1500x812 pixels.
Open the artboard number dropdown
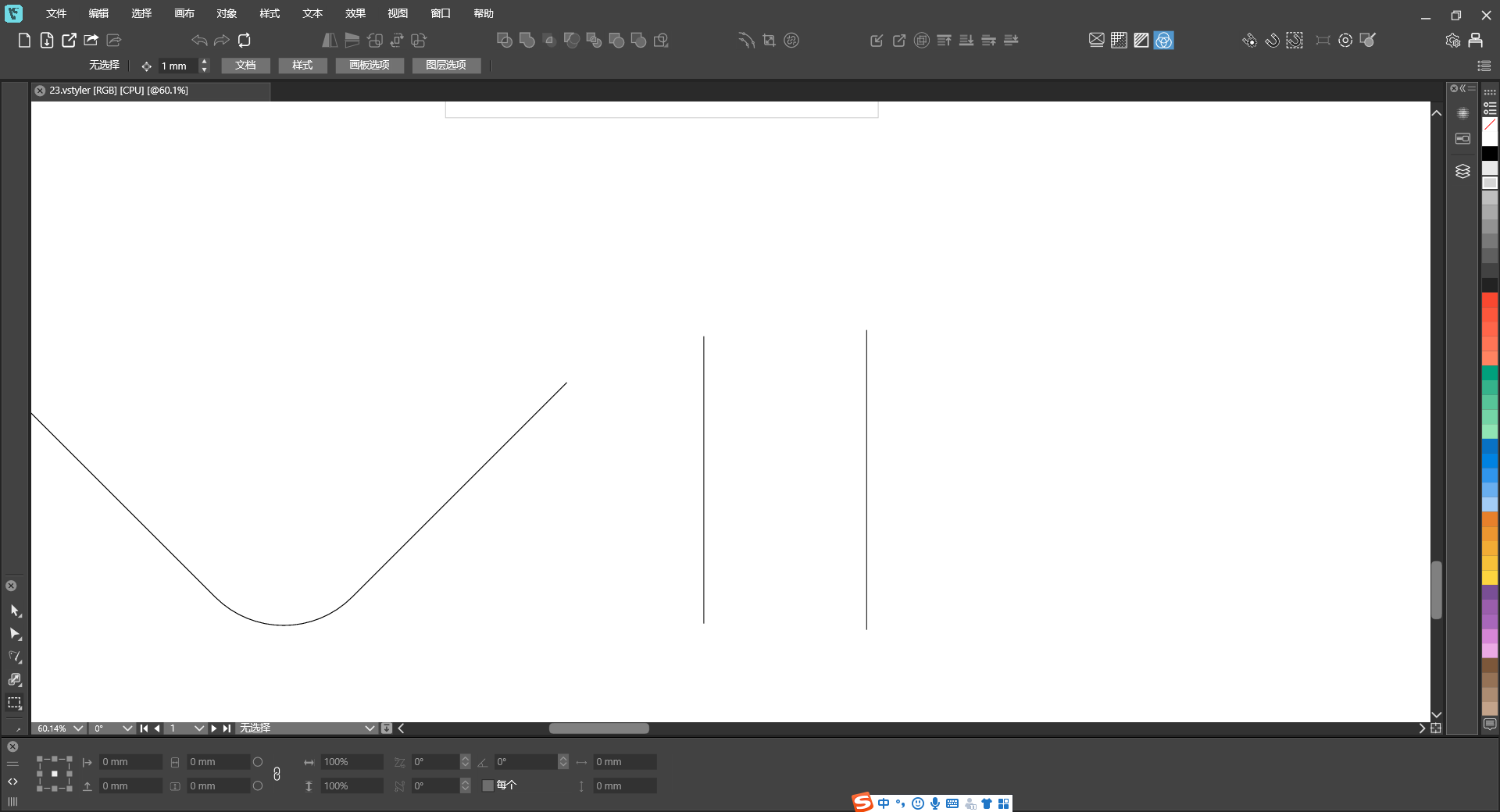(x=199, y=728)
